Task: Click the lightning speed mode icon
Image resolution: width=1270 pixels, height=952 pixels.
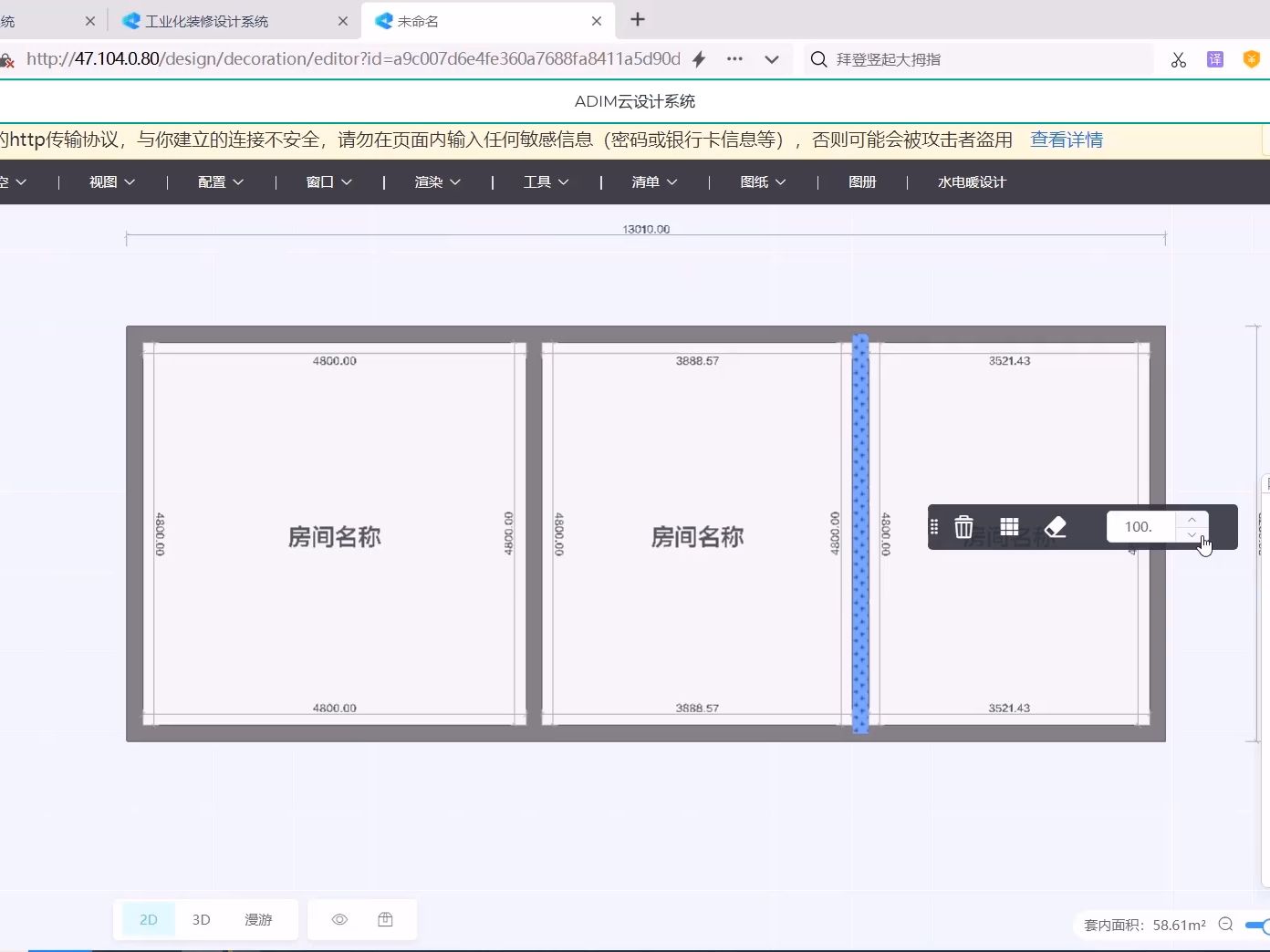Action: (699, 59)
